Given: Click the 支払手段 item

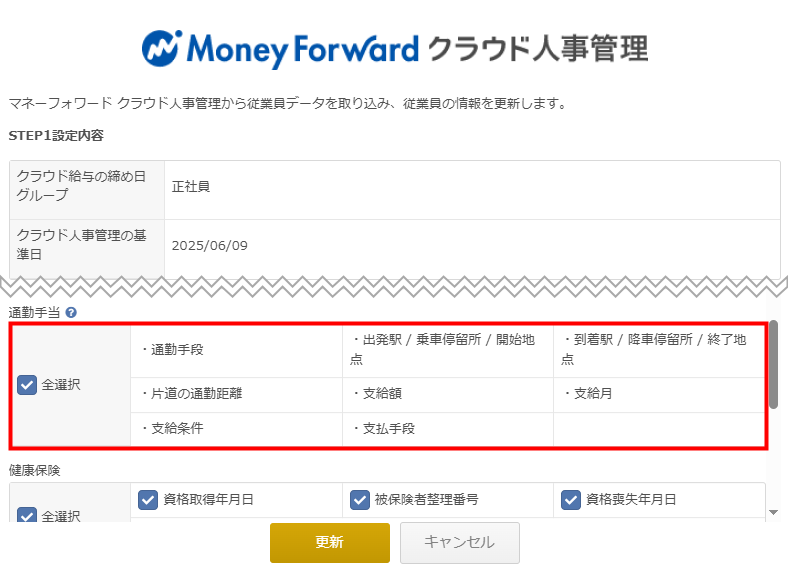Looking at the screenshot, I should coord(384,429).
